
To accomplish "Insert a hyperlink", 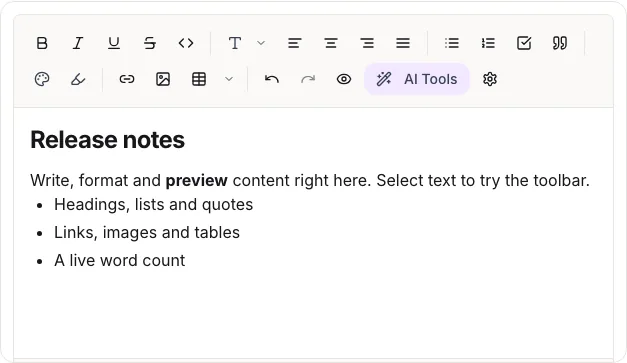I will click(127, 79).
